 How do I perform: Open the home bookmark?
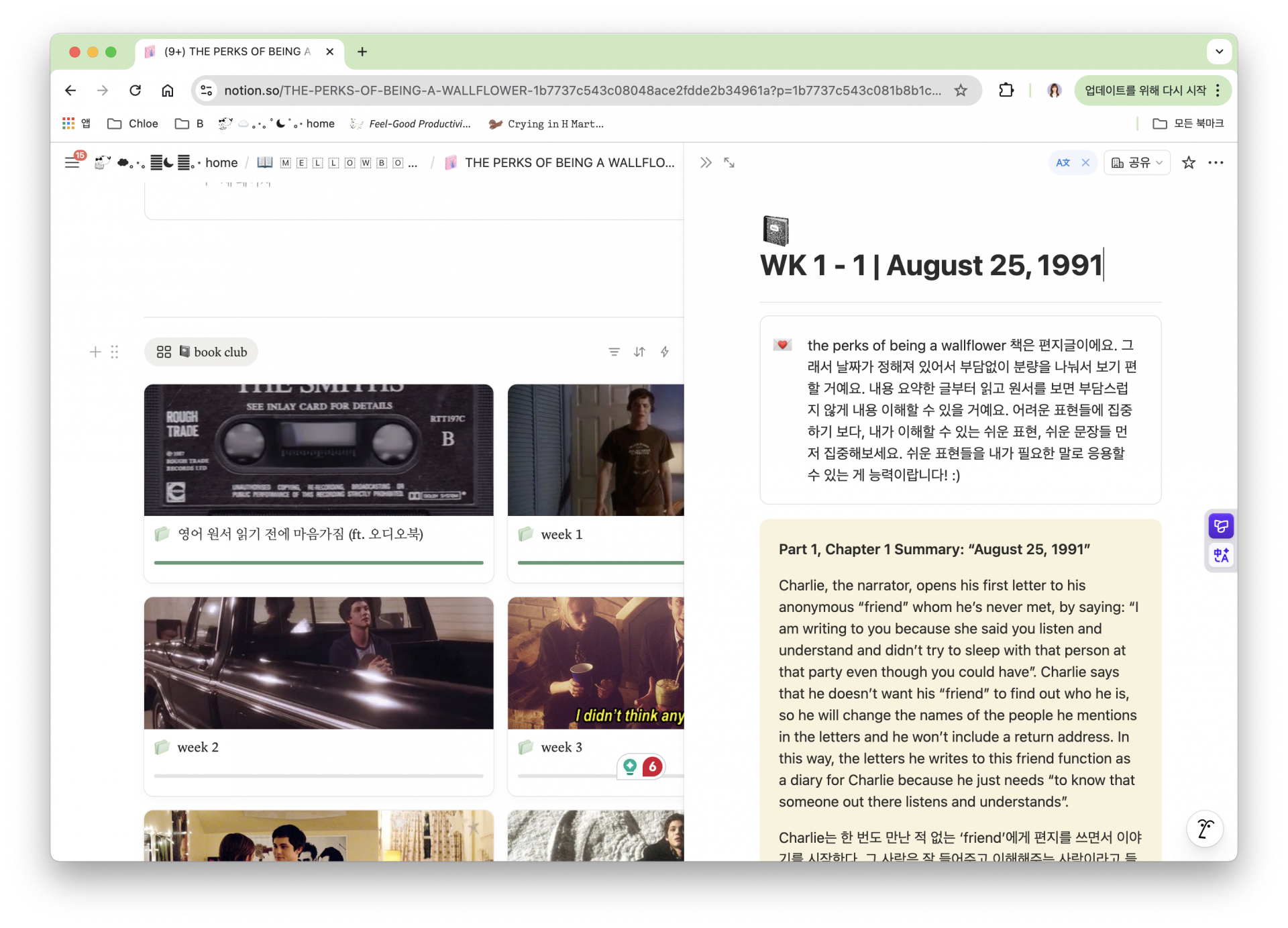coord(276,123)
